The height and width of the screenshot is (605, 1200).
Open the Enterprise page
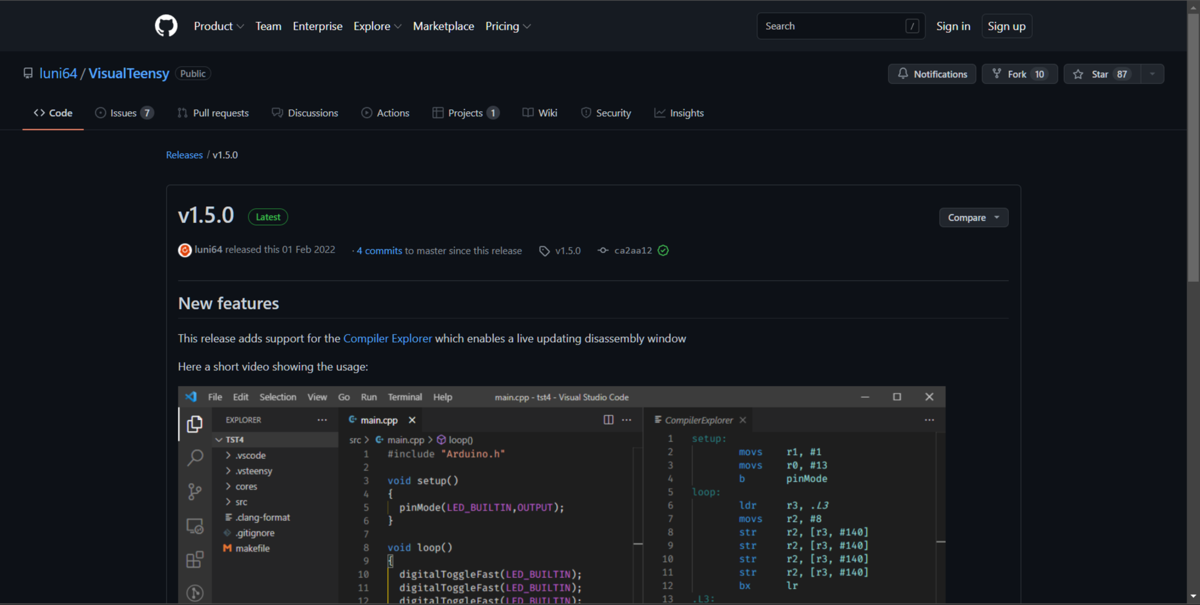point(317,26)
